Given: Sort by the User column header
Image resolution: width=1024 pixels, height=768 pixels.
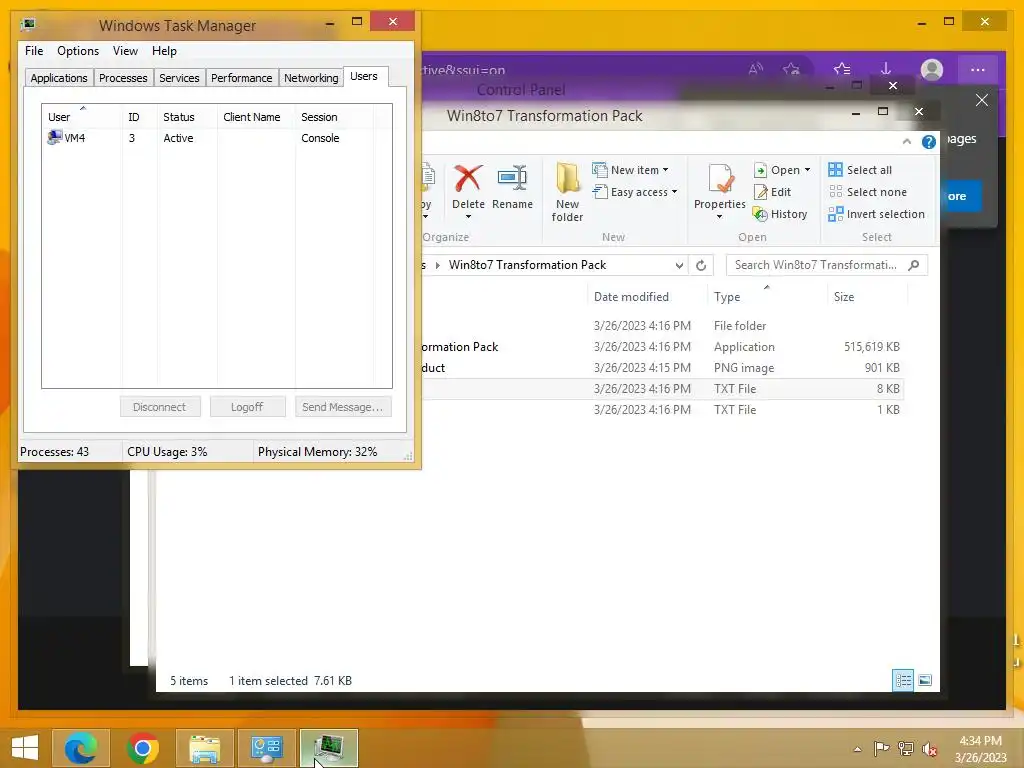Looking at the screenshot, I should coord(82,117).
